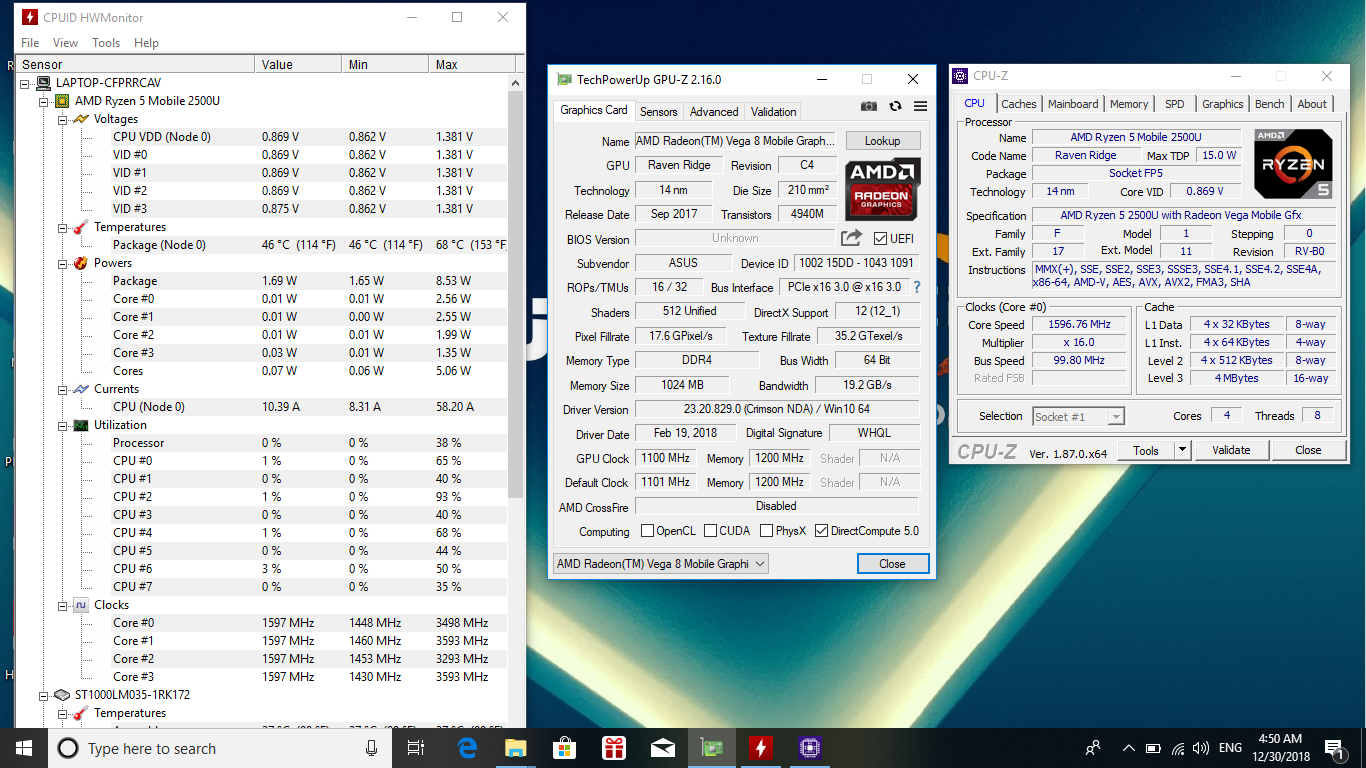Image resolution: width=1366 pixels, height=768 pixels.
Task: Switch to HWMonitor via red taskbar icon
Action: [760, 748]
